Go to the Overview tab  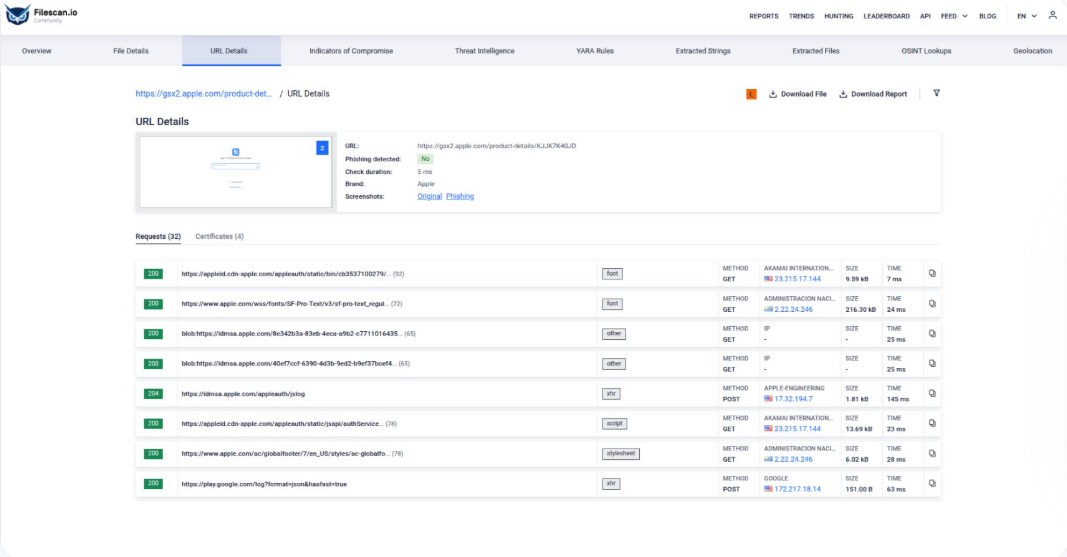37,51
